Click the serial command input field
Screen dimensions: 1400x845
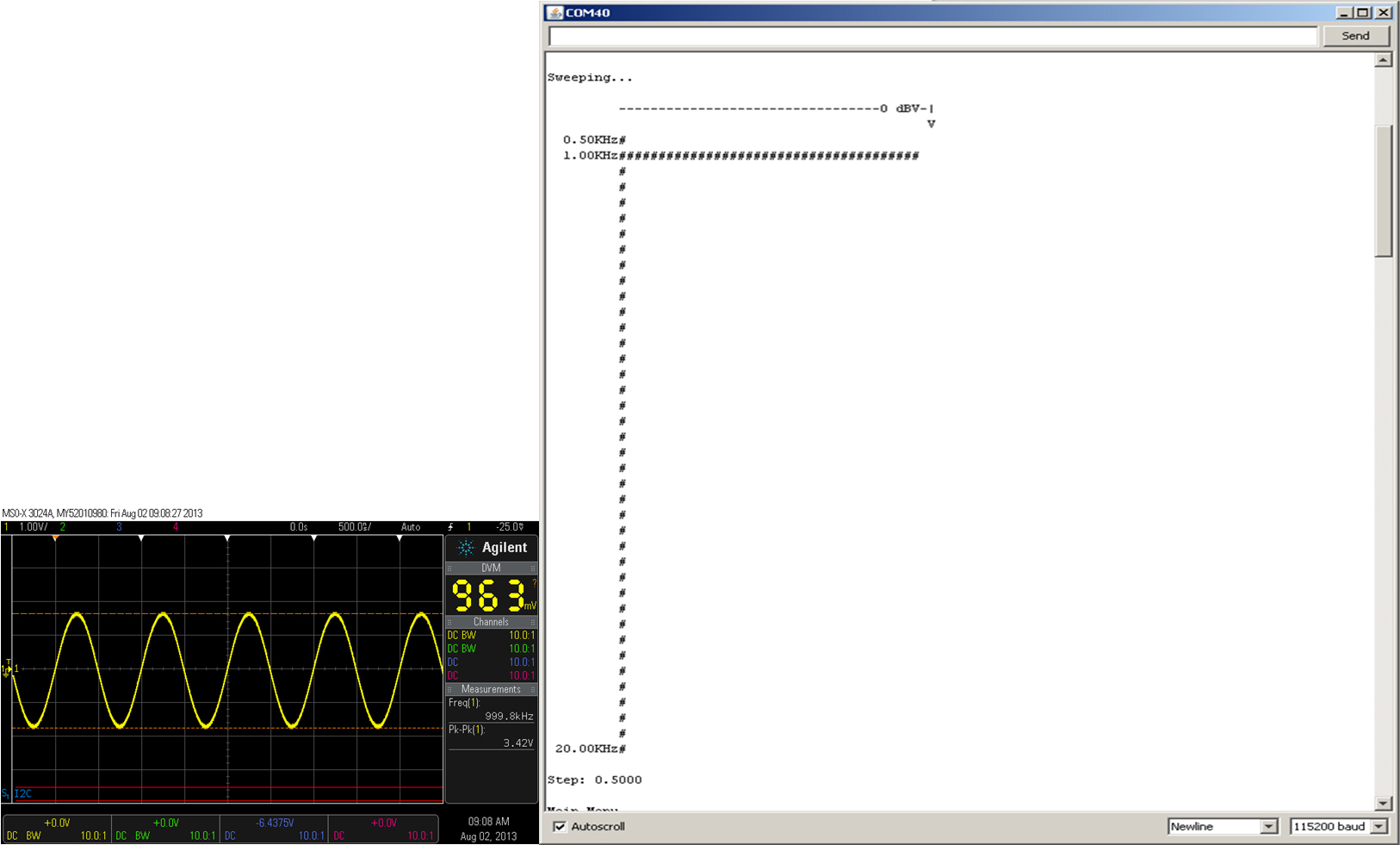(x=933, y=36)
